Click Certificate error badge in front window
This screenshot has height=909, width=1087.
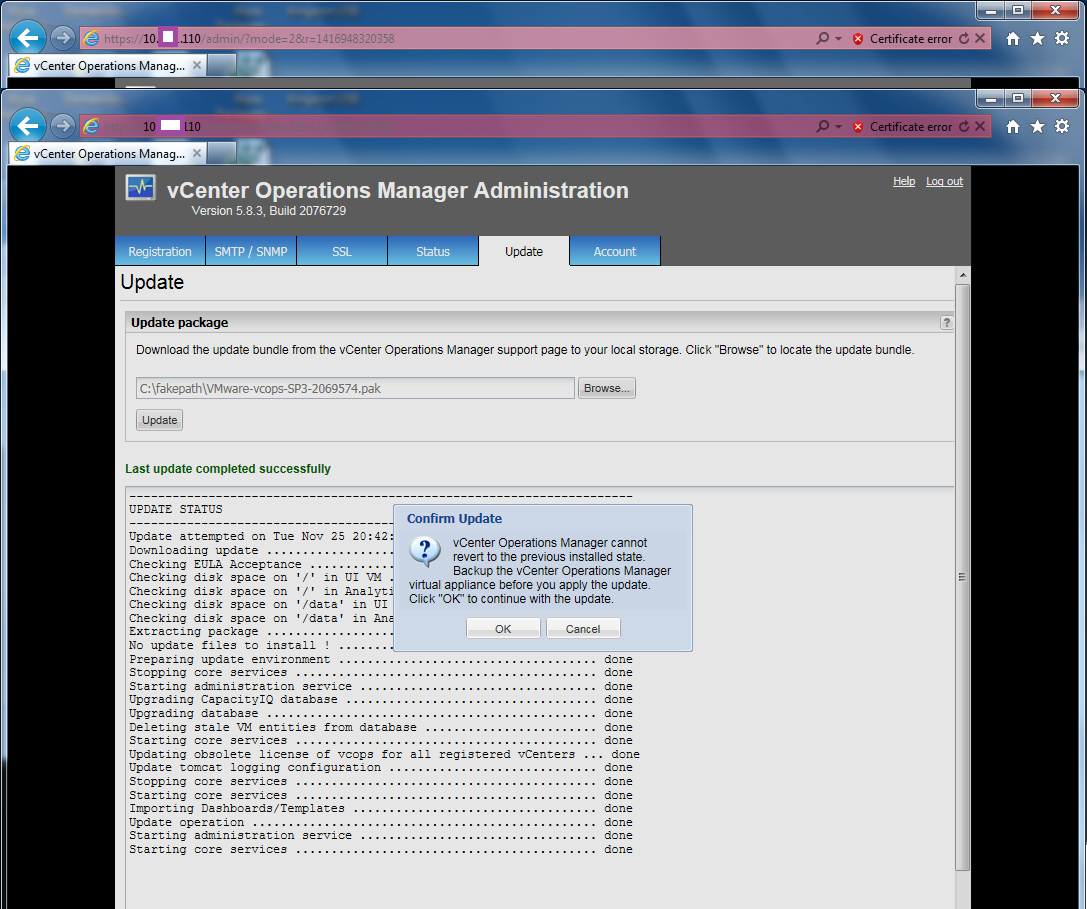(x=903, y=127)
